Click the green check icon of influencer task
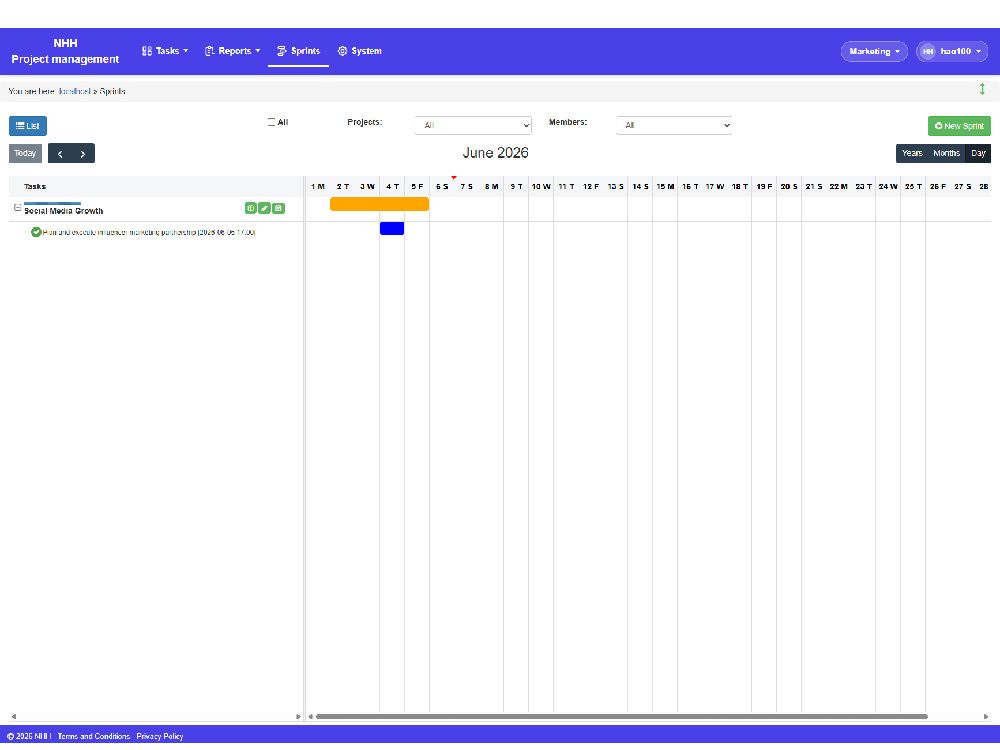Viewport: 1000px width, 750px height. pos(36,232)
